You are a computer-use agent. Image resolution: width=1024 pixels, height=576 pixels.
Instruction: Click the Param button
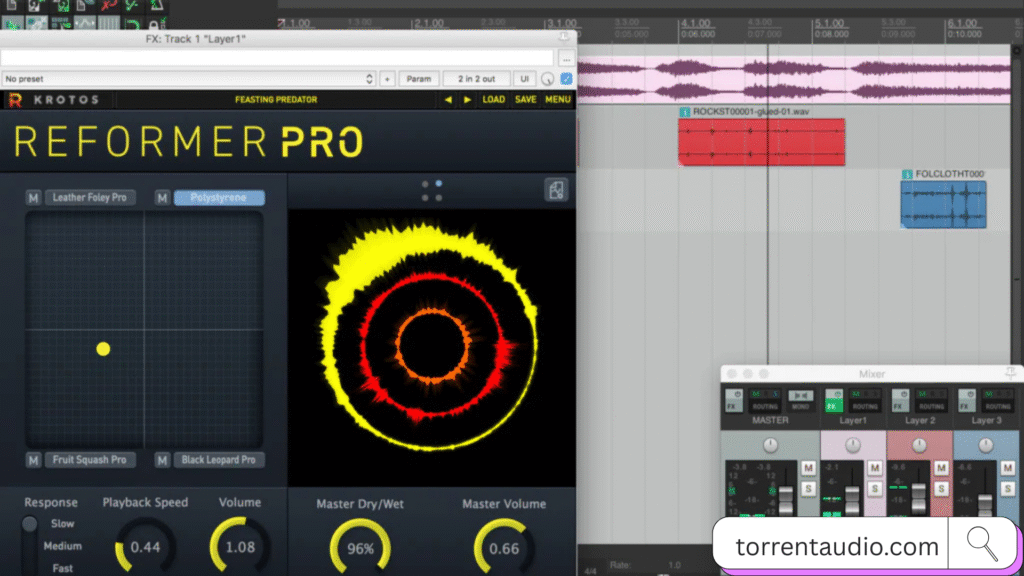[x=418, y=78]
